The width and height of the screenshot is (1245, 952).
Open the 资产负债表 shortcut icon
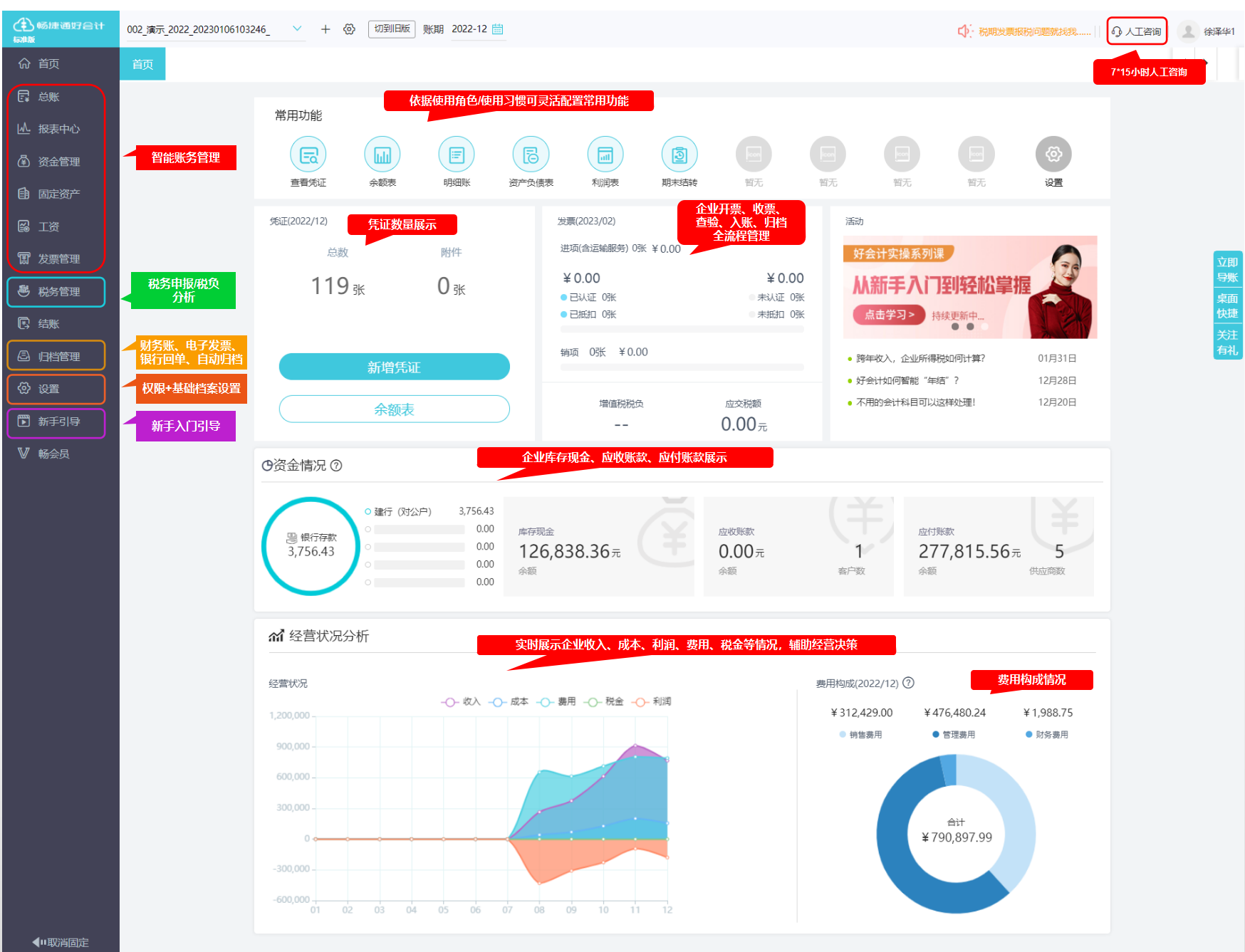531,155
